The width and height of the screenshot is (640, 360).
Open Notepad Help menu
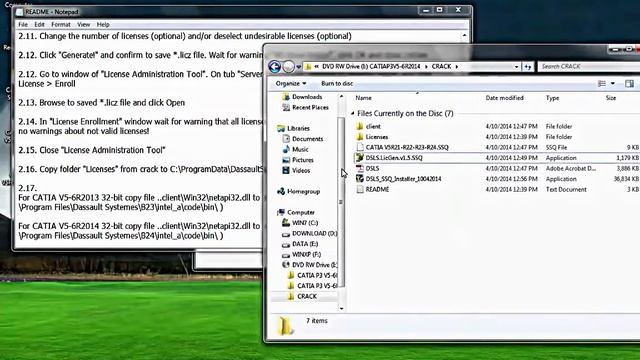coord(103,24)
